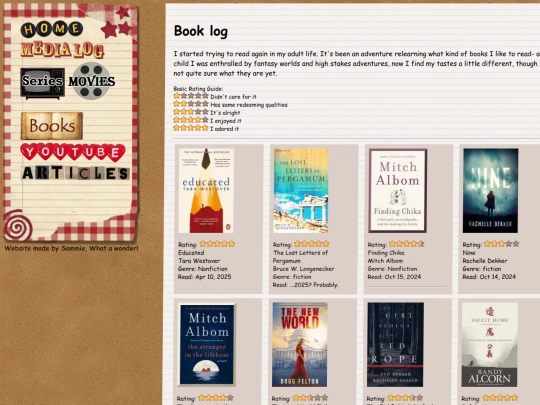Open the Articles cutout-letters link
540x405 pixels.
tap(75, 173)
